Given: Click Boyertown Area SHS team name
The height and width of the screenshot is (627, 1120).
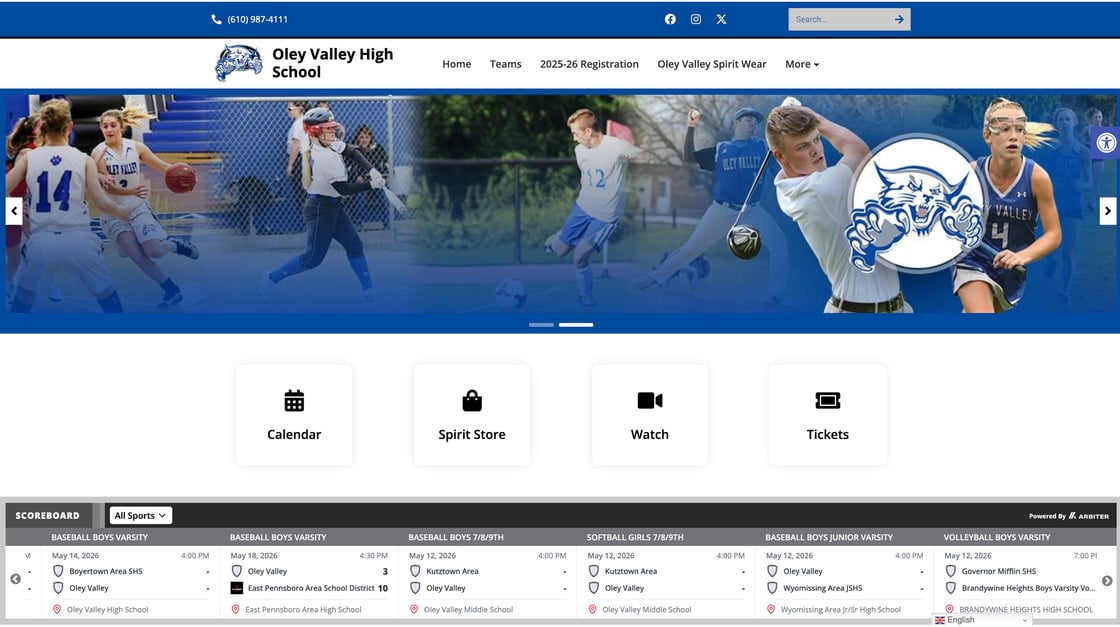Looking at the screenshot, I should pos(106,571).
